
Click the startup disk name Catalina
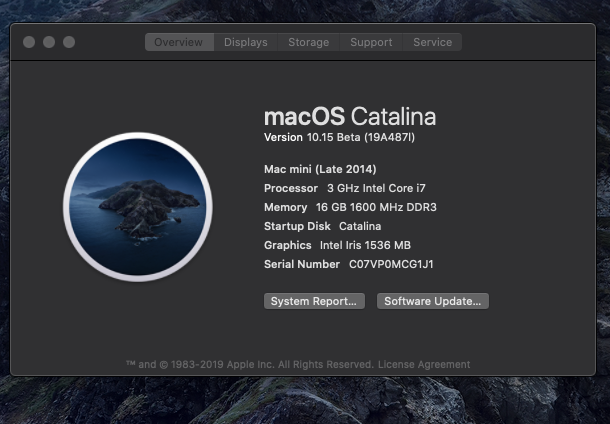pos(360,226)
